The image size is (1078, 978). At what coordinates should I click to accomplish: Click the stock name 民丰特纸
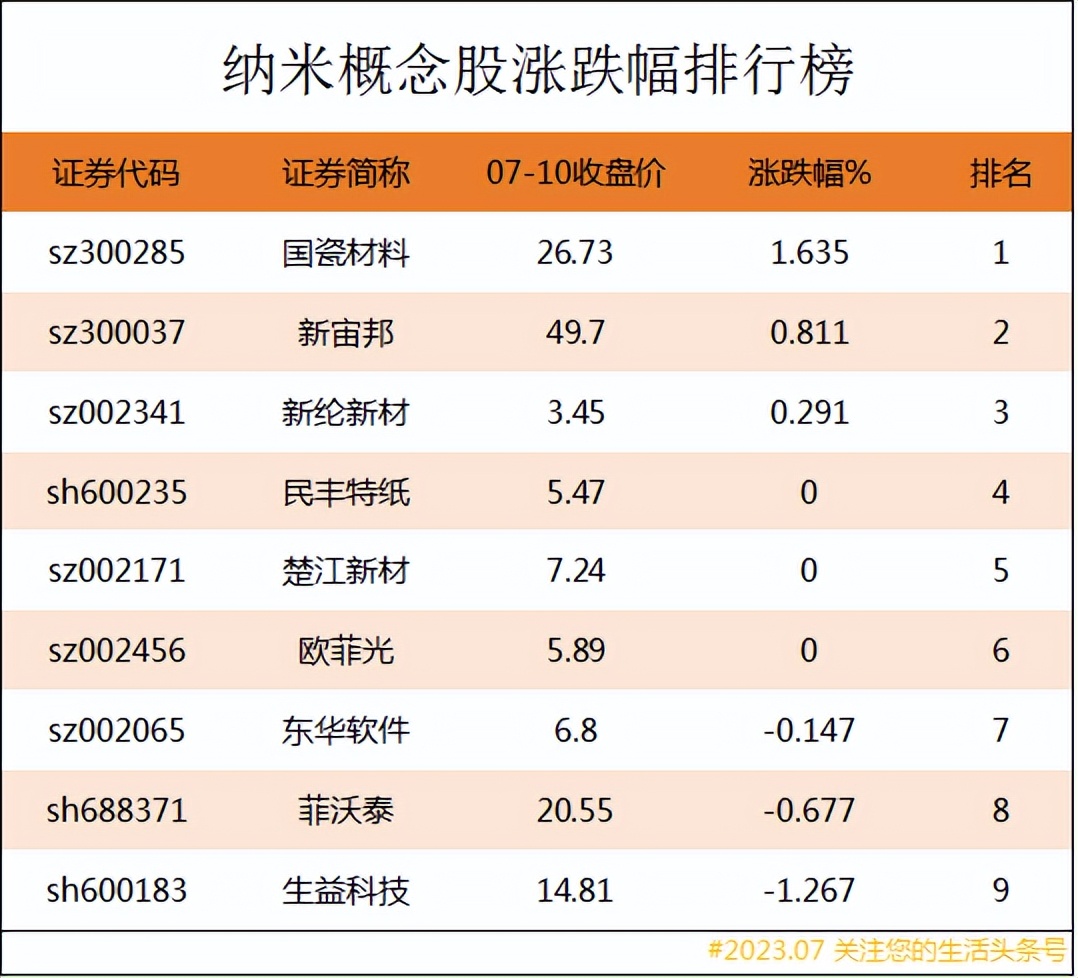(346, 492)
